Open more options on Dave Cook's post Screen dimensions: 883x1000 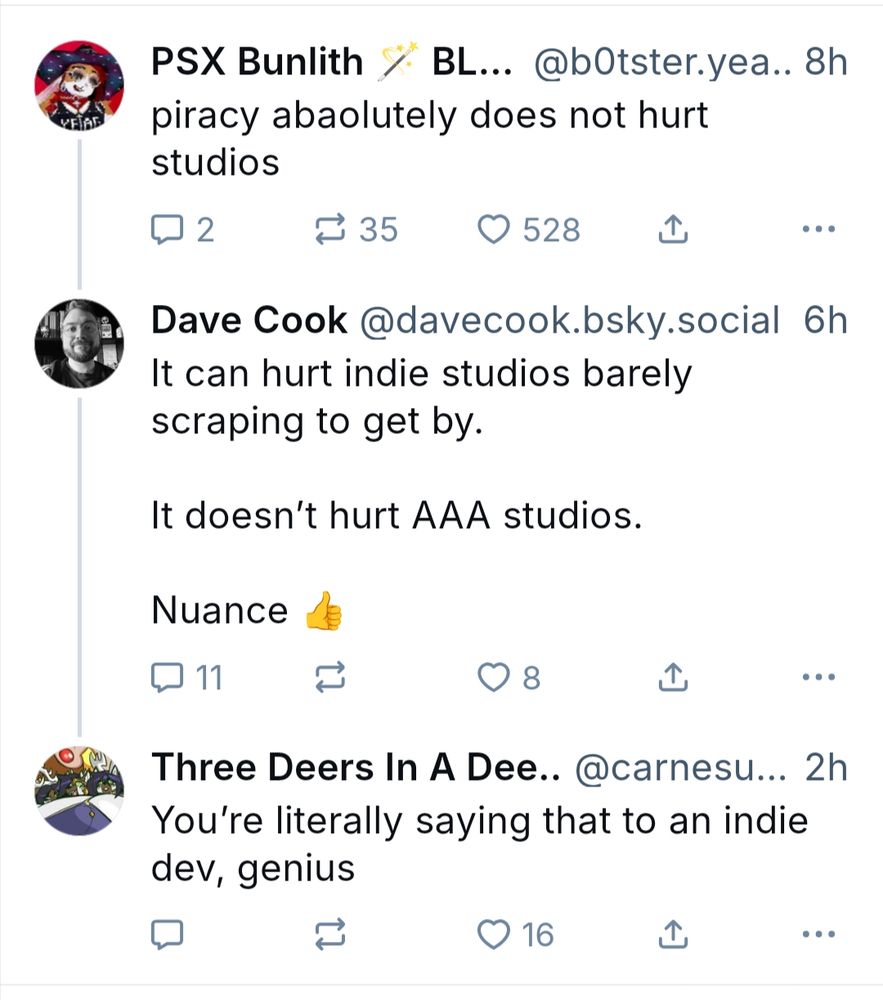click(818, 679)
